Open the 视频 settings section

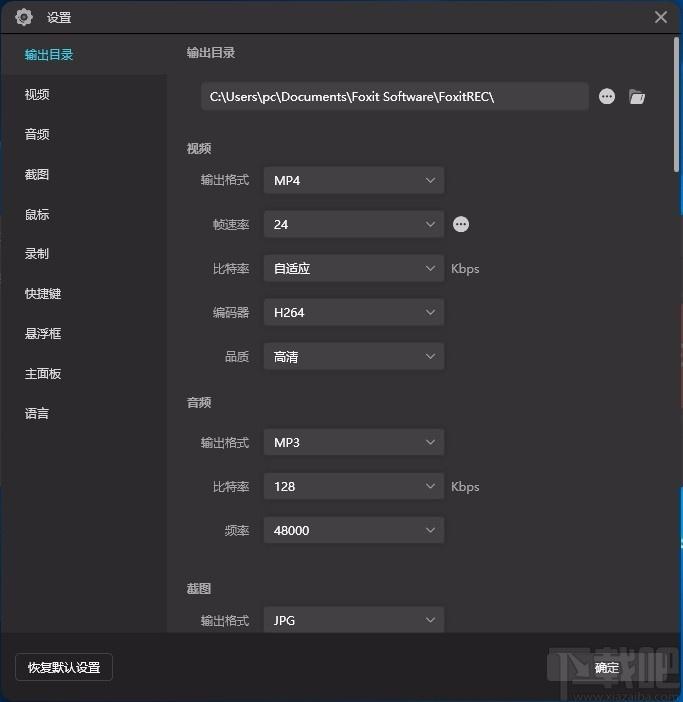click(37, 94)
